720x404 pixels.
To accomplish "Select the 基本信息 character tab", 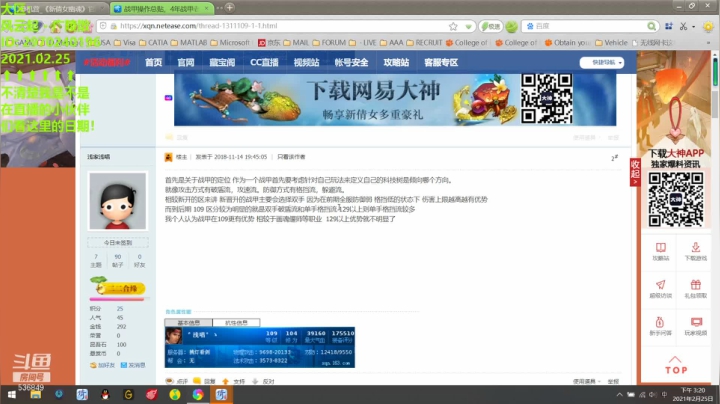I will pyautogui.click(x=188, y=323).
